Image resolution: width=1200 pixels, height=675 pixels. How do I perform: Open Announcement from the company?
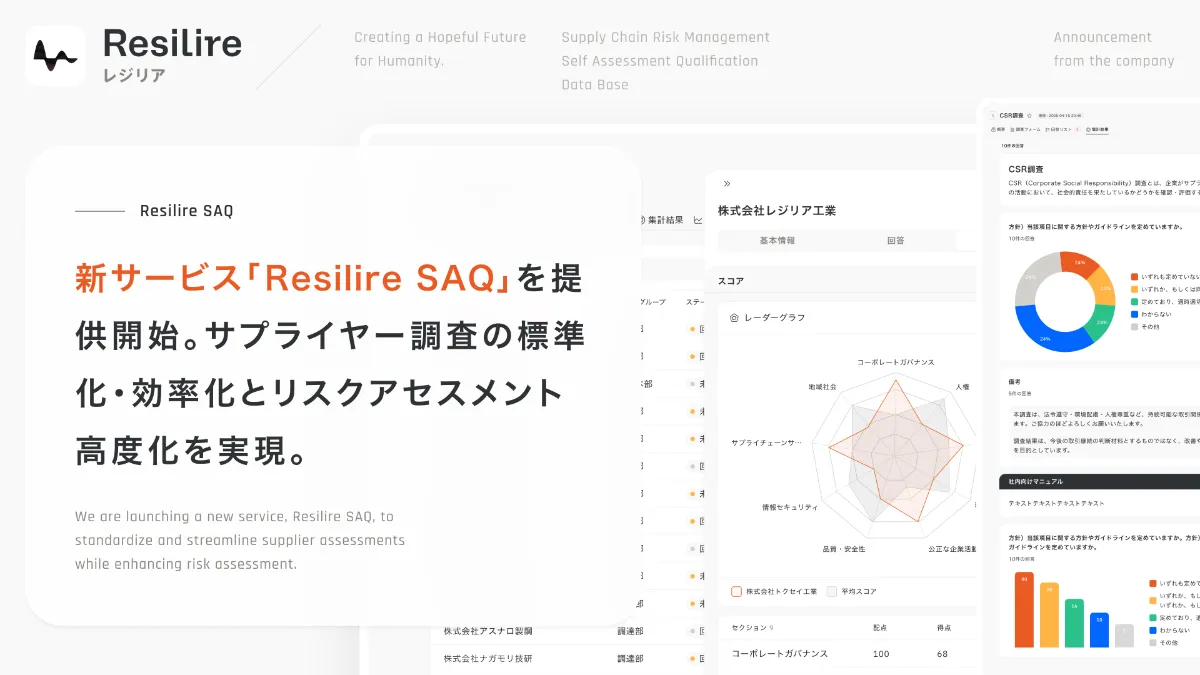[x=1113, y=48]
